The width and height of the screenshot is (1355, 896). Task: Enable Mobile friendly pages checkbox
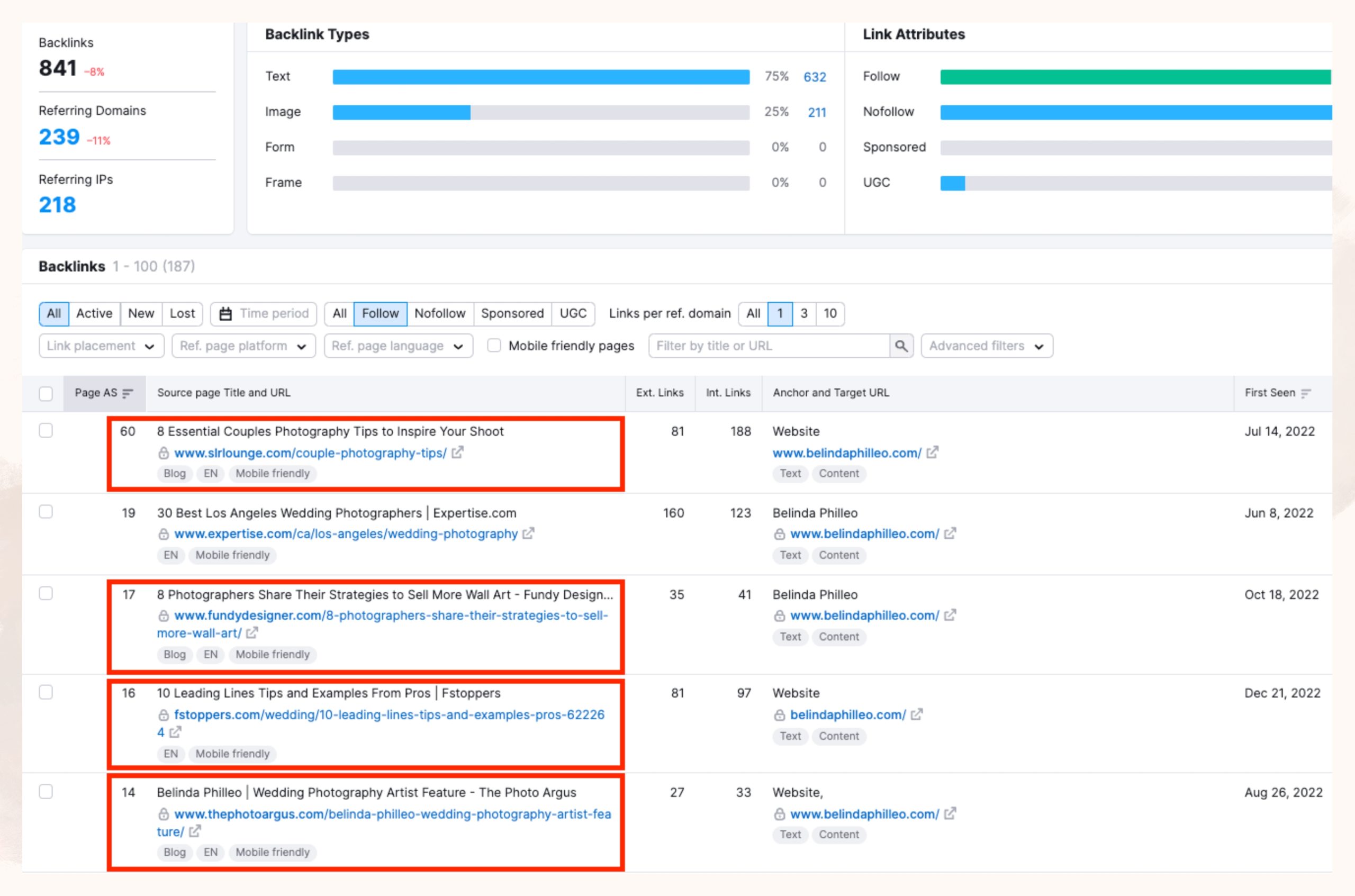click(x=494, y=346)
